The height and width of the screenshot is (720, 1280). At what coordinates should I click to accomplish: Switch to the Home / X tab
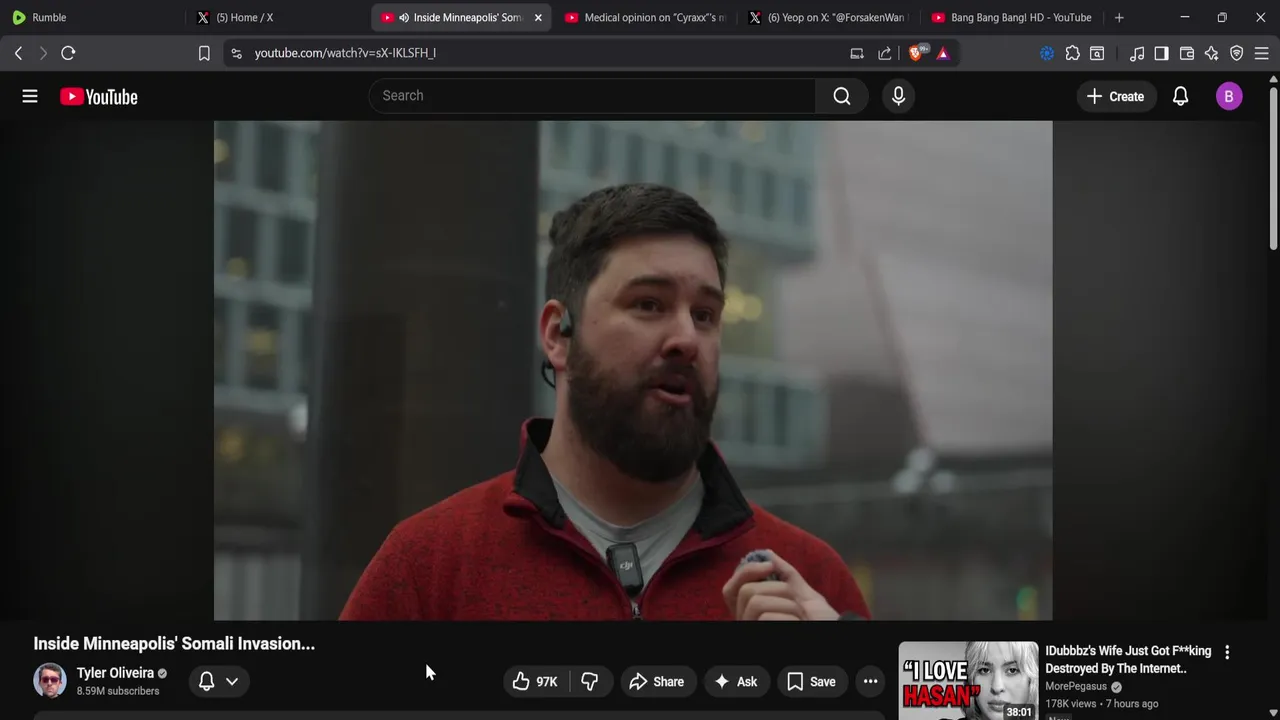click(278, 17)
